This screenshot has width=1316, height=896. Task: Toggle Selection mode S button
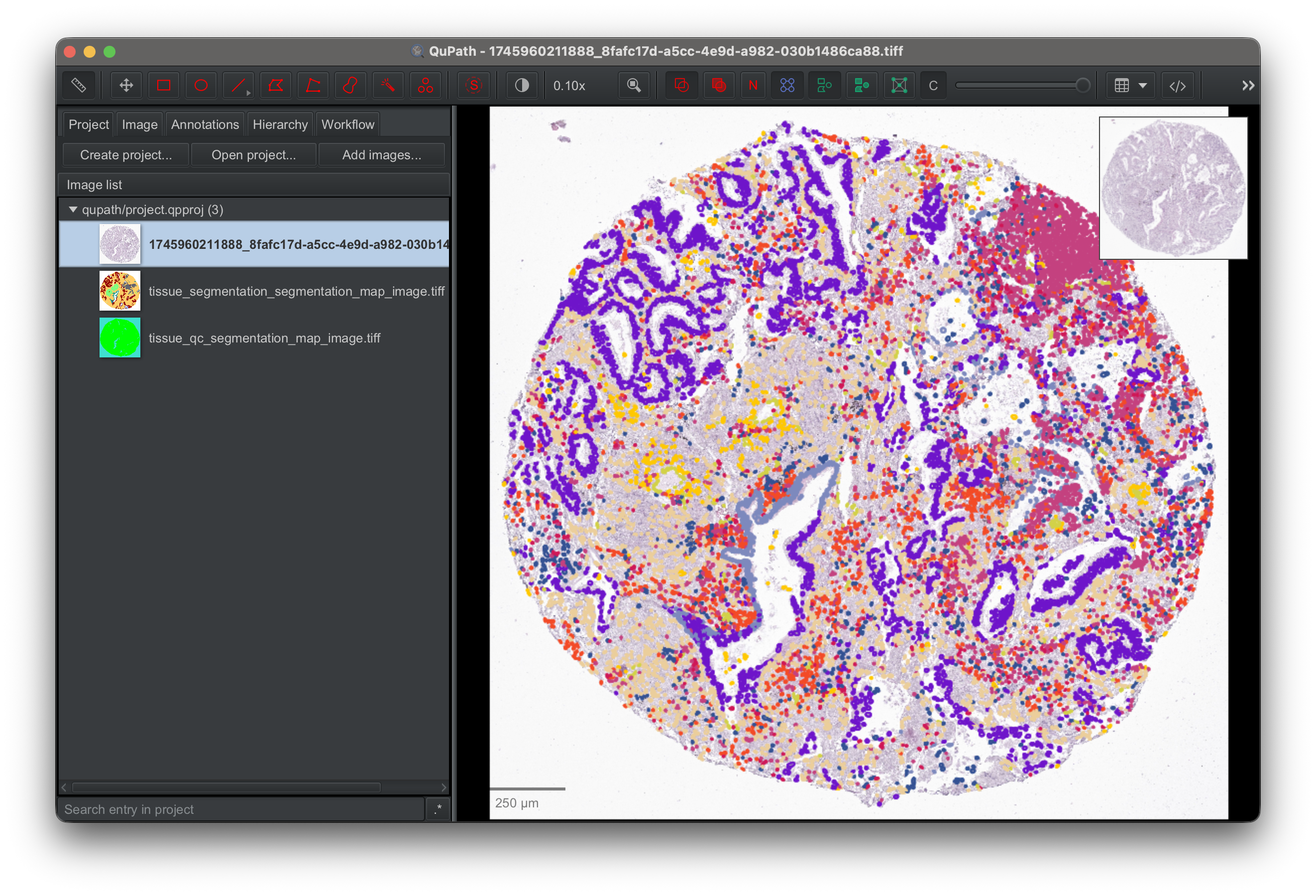(x=473, y=86)
